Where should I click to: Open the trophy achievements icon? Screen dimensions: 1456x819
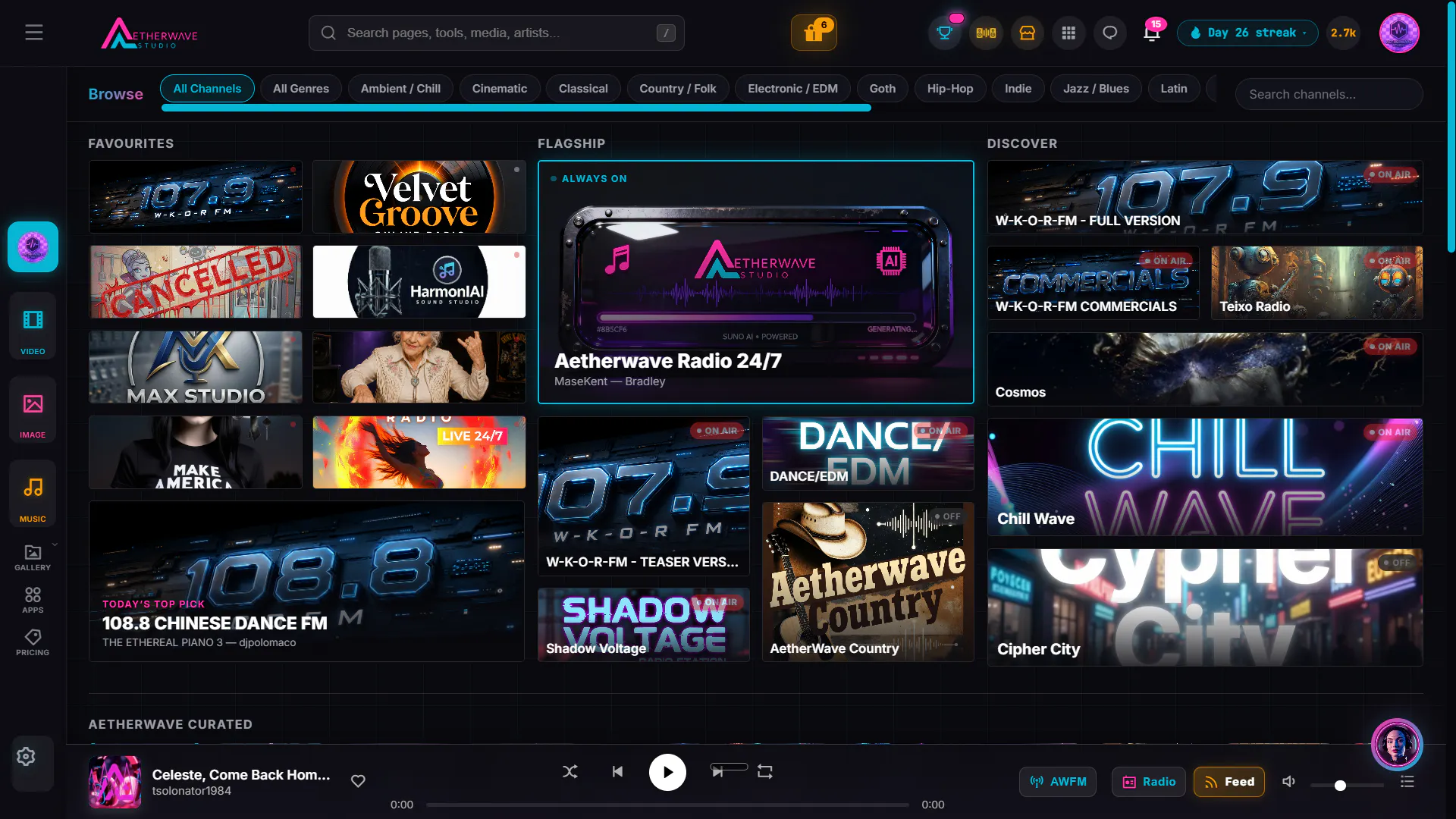(x=944, y=33)
